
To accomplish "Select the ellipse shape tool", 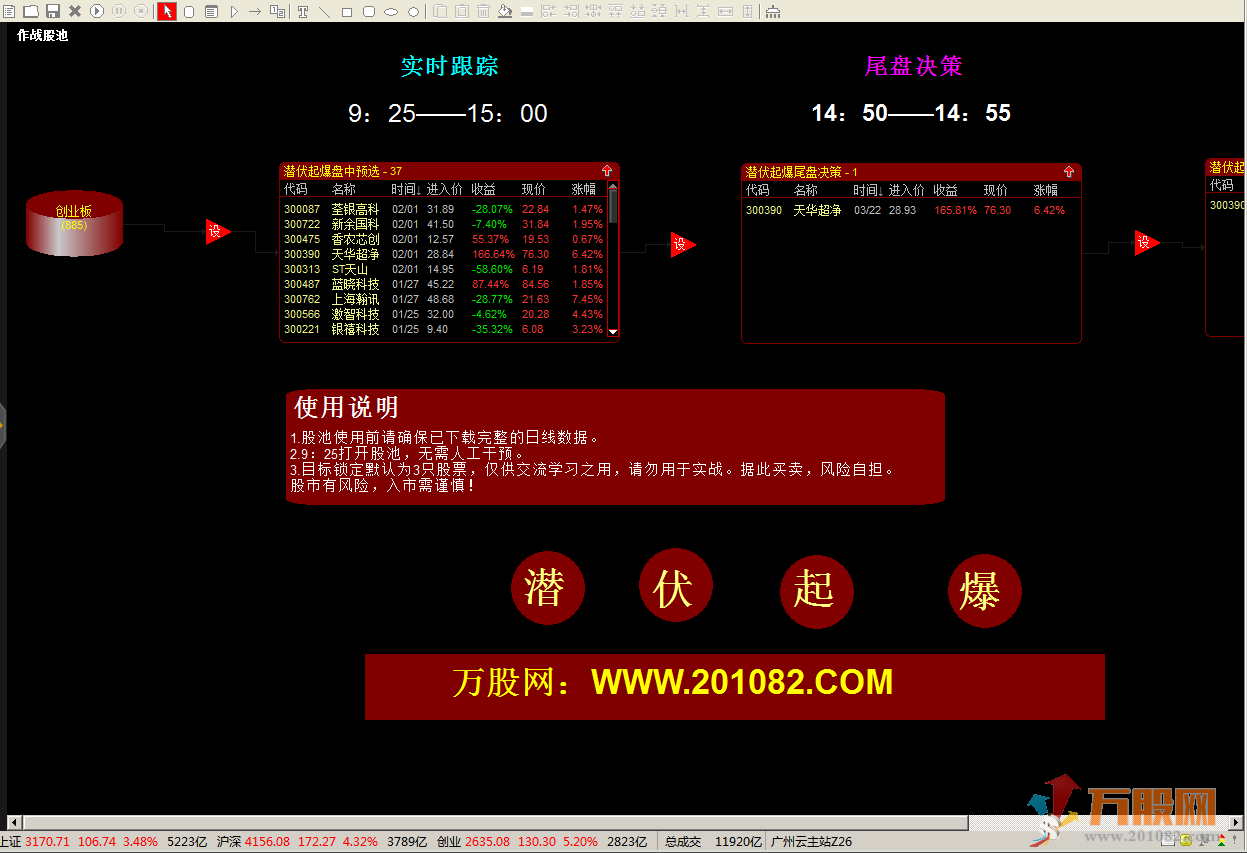I will 391,11.
